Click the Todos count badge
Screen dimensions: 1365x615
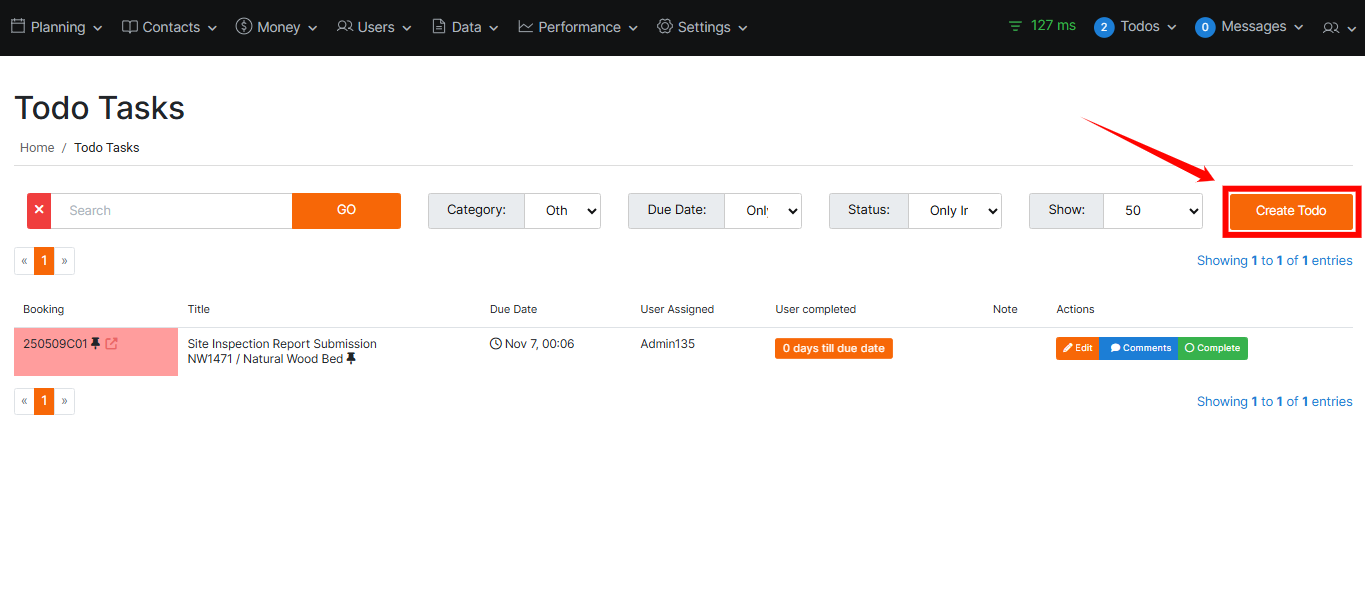tap(1104, 27)
